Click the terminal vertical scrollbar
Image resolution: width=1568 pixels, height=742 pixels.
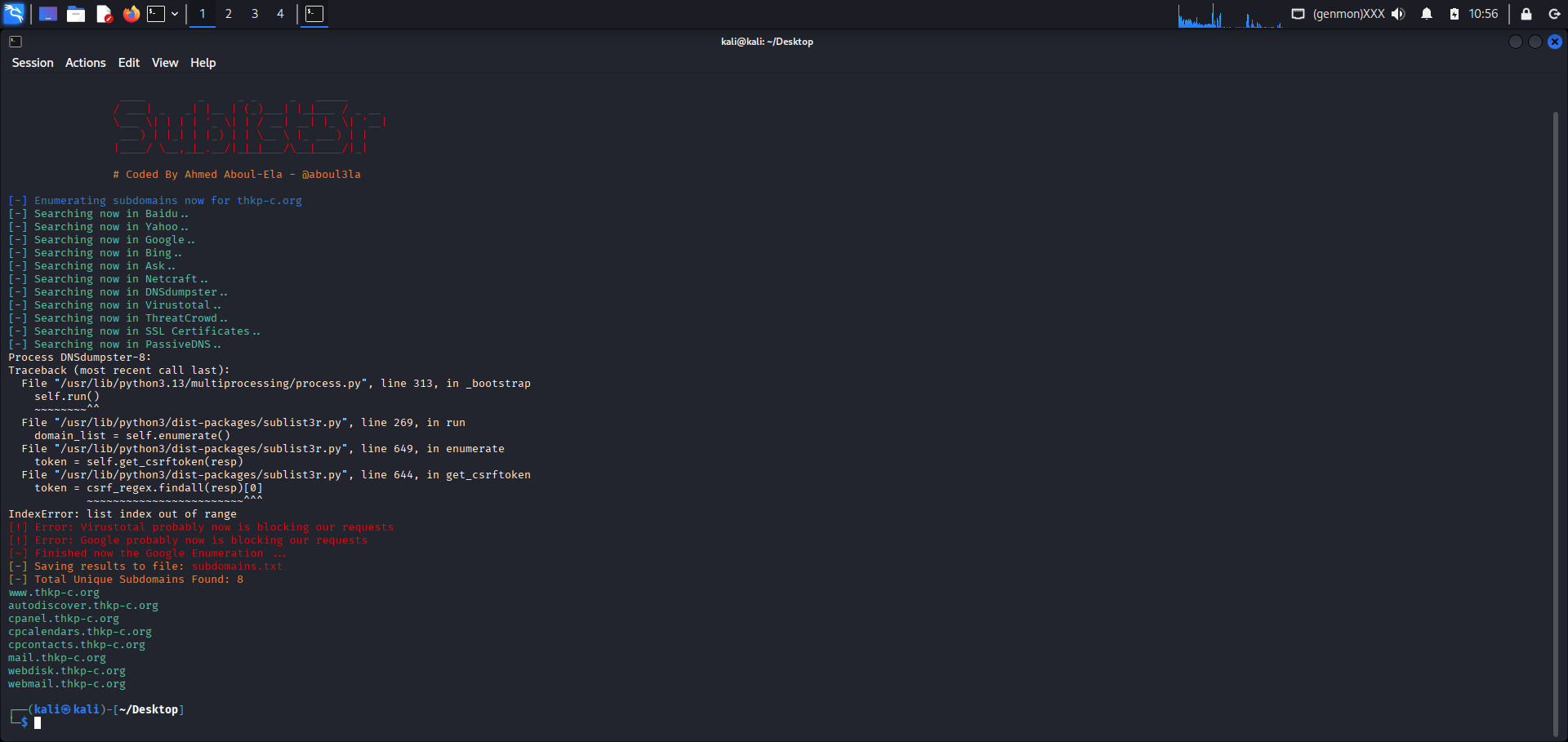click(1556, 423)
